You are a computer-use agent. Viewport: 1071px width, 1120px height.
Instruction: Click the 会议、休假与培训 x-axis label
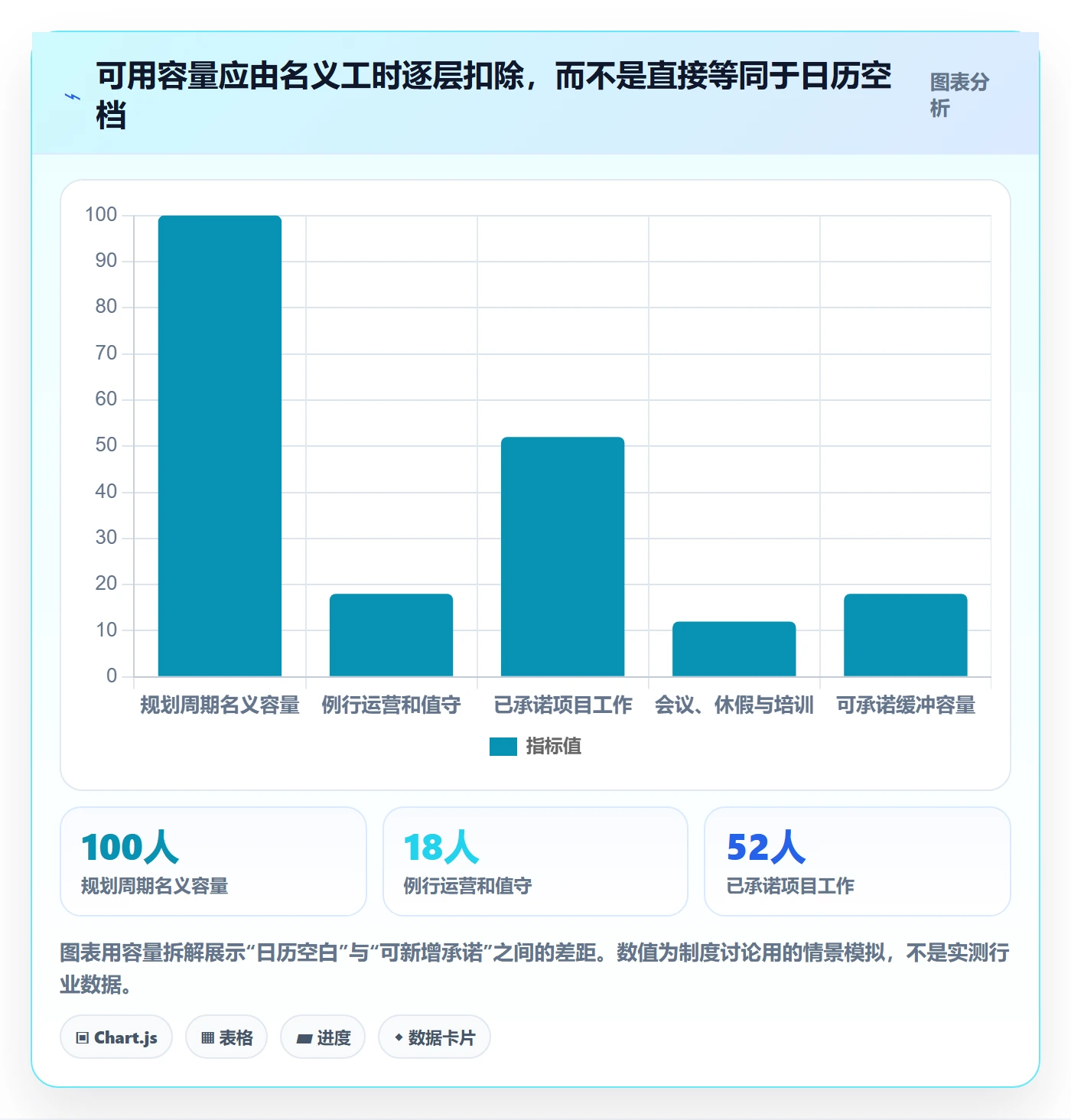(x=734, y=705)
